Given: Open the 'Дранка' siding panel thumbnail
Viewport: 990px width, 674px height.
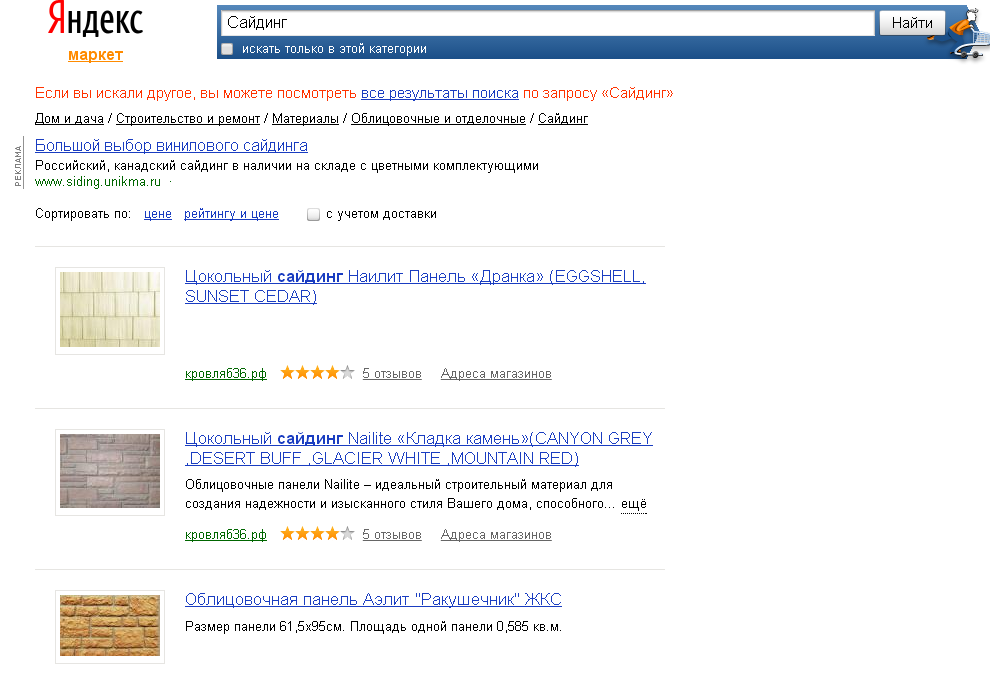Looking at the screenshot, I should click(x=110, y=310).
